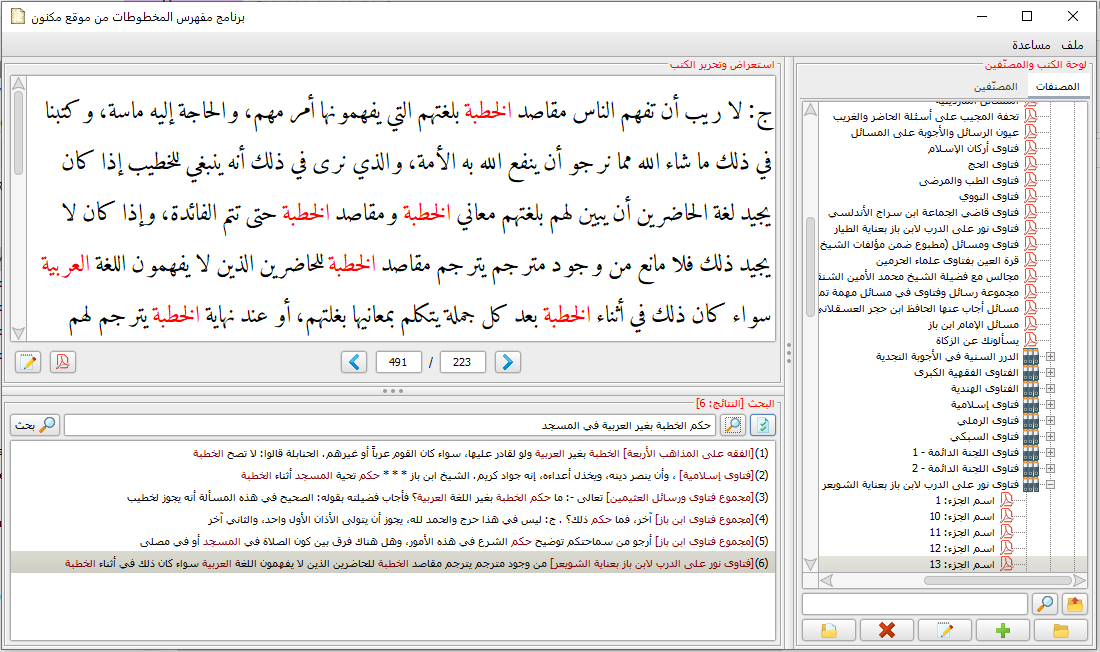Select PDF icon of عيون الرسائل والأجوبة على المسائل

1031,133
